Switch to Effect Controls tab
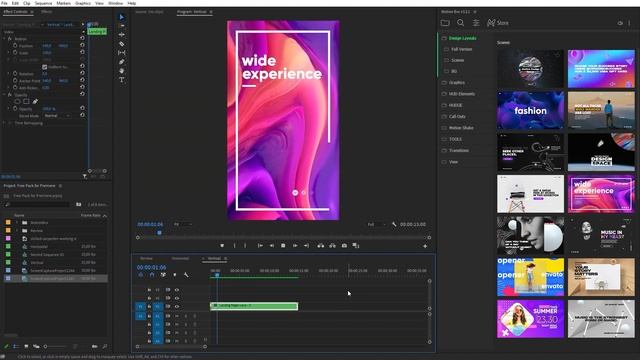640x360 pixels. pyautogui.click(x=15, y=12)
